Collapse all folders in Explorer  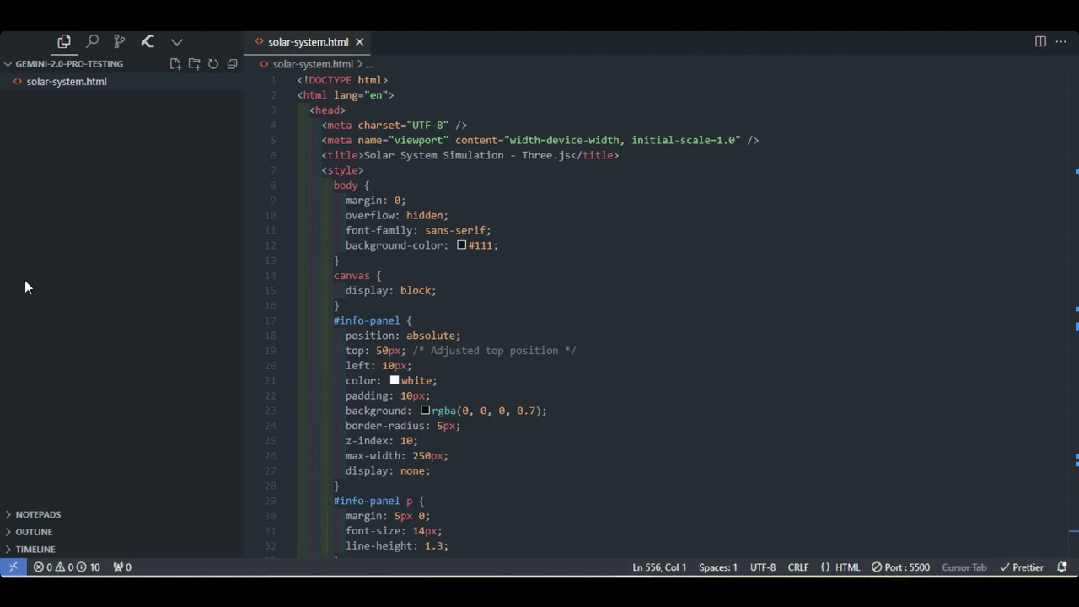[x=232, y=64]
